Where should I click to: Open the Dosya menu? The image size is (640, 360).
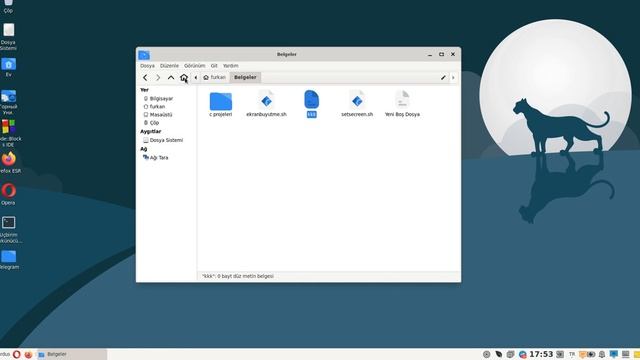[x=147, y=66]
